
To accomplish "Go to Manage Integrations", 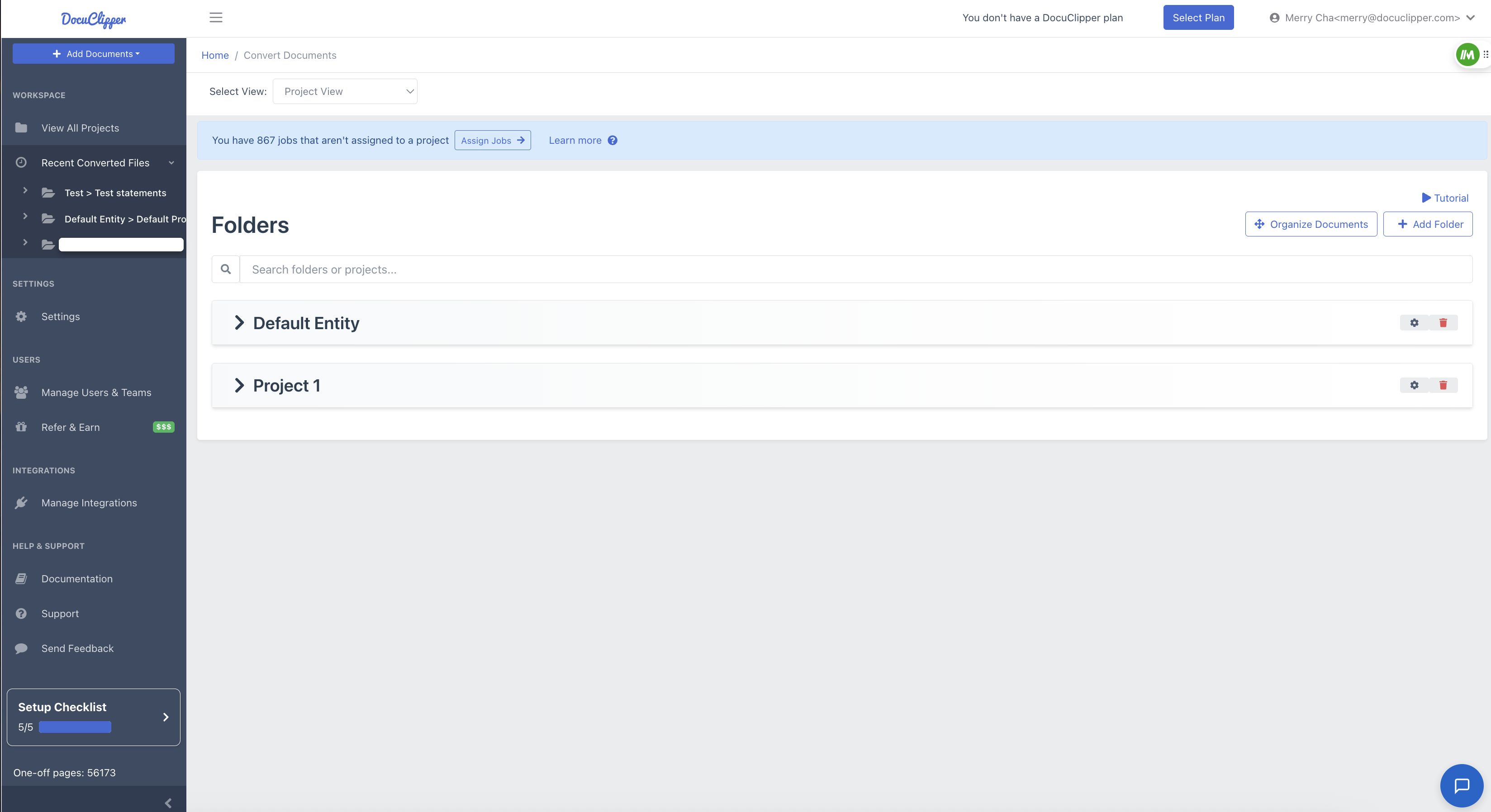I will (89, 503).
